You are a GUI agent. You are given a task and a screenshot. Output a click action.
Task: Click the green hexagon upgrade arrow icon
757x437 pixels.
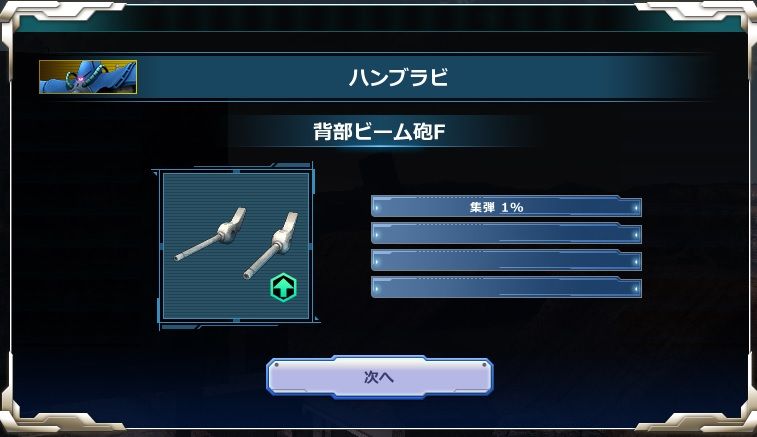click(283, 288)
